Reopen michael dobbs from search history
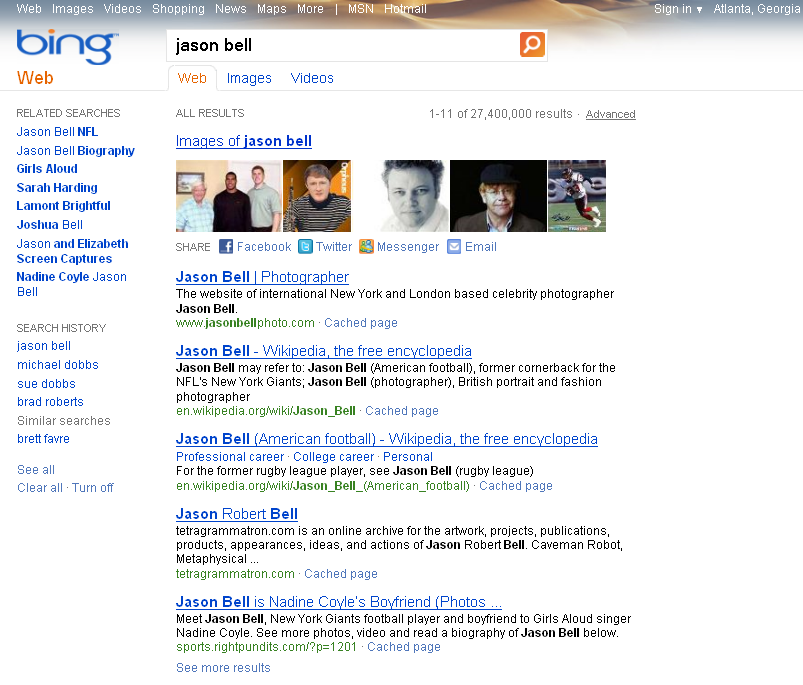803x685 pixels. pos(58,365)
